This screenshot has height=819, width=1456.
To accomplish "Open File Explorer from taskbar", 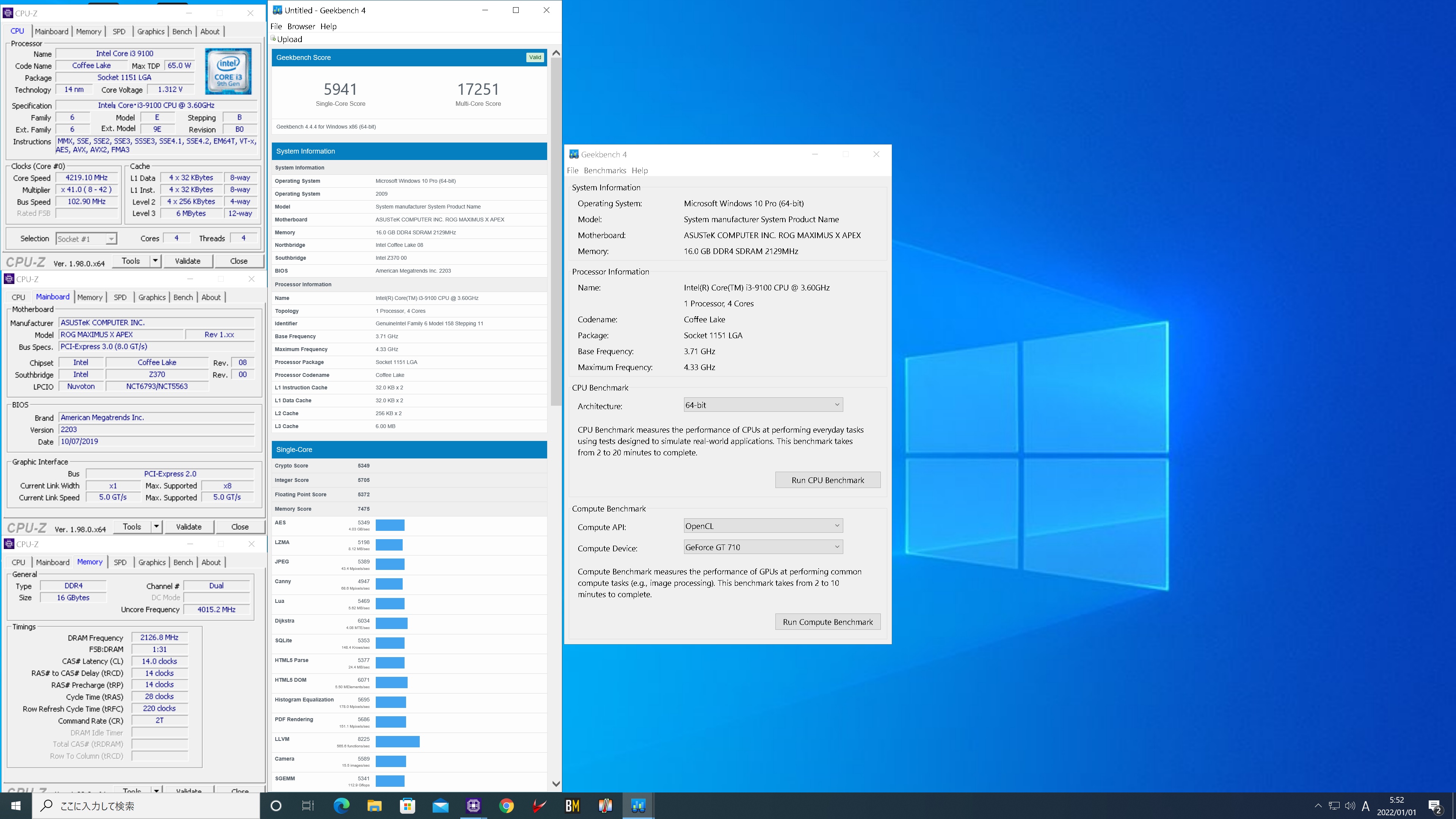I will (x=374, y=805).
